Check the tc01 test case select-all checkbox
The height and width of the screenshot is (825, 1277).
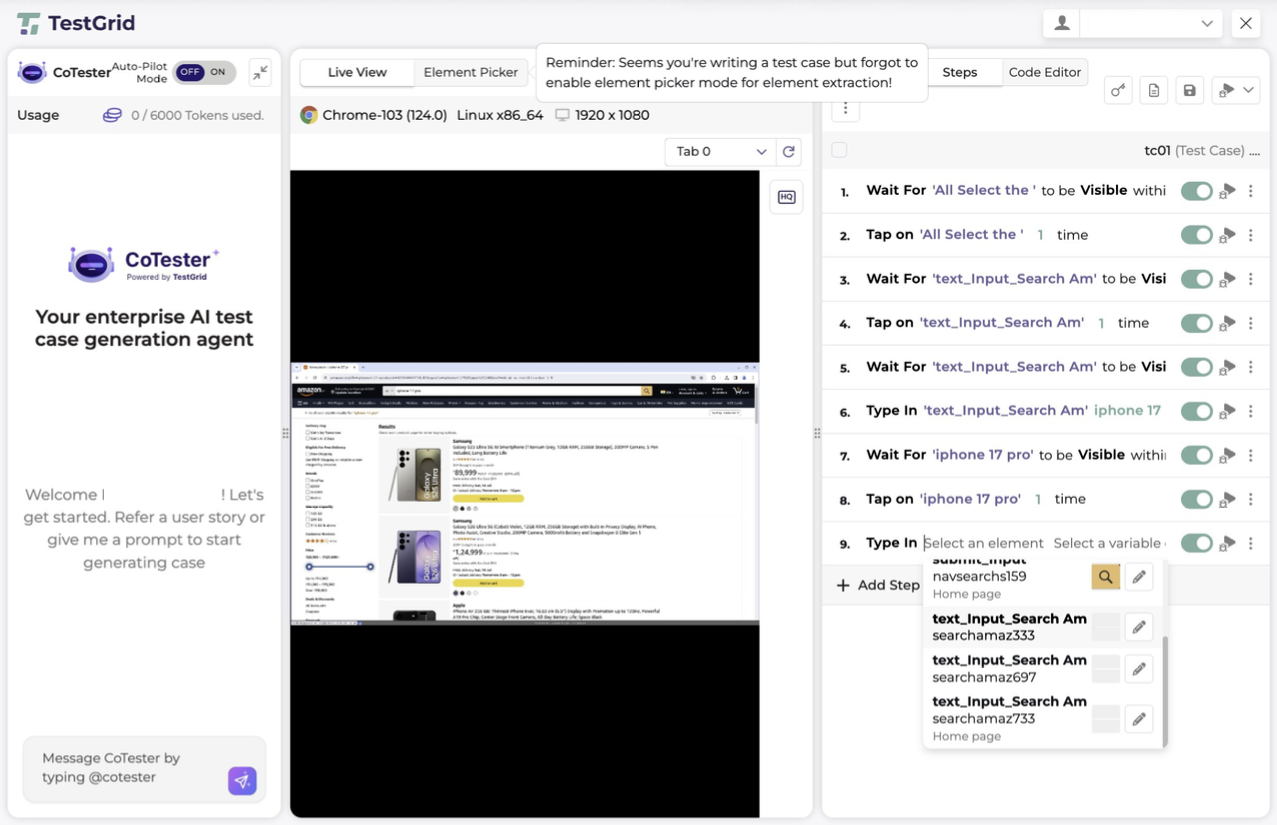pos(839,150)
